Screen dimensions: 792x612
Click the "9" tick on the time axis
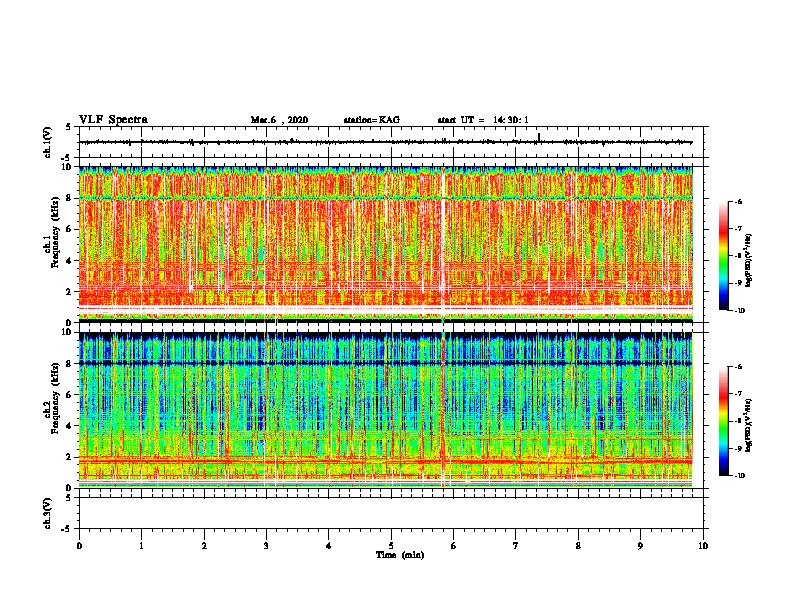coord(640,545)
